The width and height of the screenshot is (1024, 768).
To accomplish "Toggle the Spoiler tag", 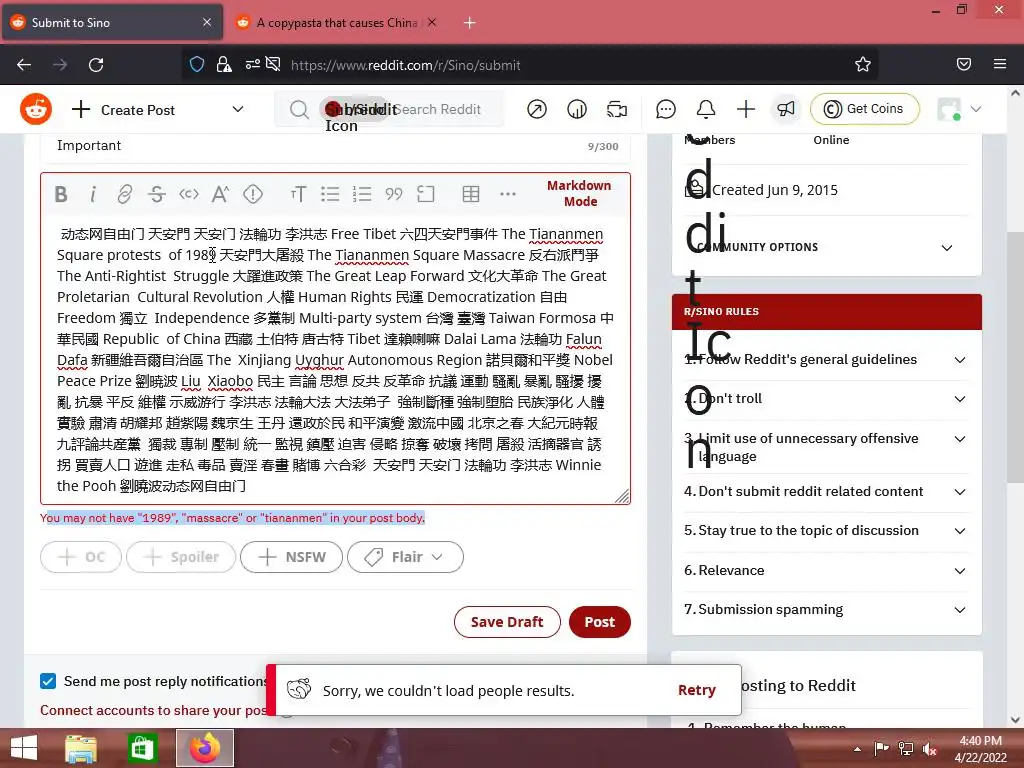I will [181, 557].
